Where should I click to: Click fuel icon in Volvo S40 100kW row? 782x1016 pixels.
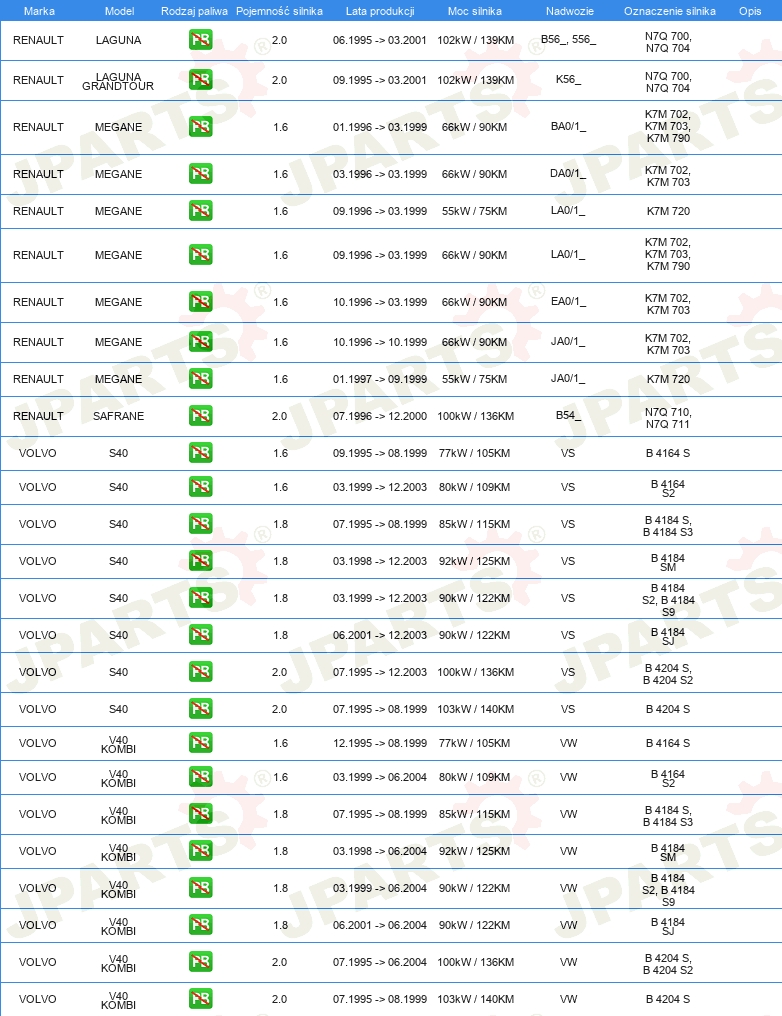[201, 671]
